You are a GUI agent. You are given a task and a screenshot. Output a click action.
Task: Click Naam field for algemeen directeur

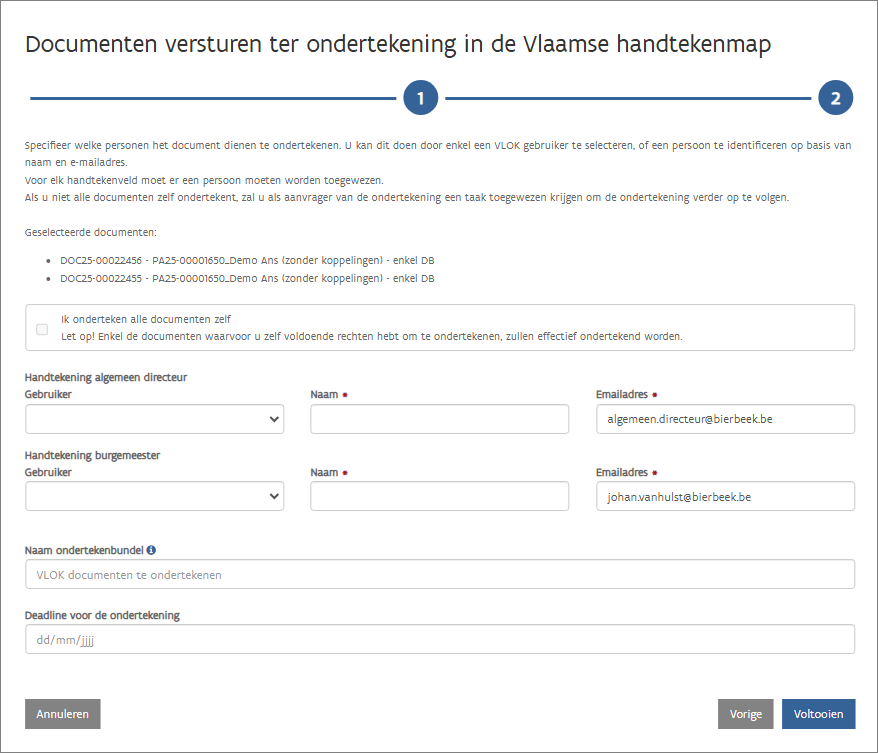pos(439,420)
